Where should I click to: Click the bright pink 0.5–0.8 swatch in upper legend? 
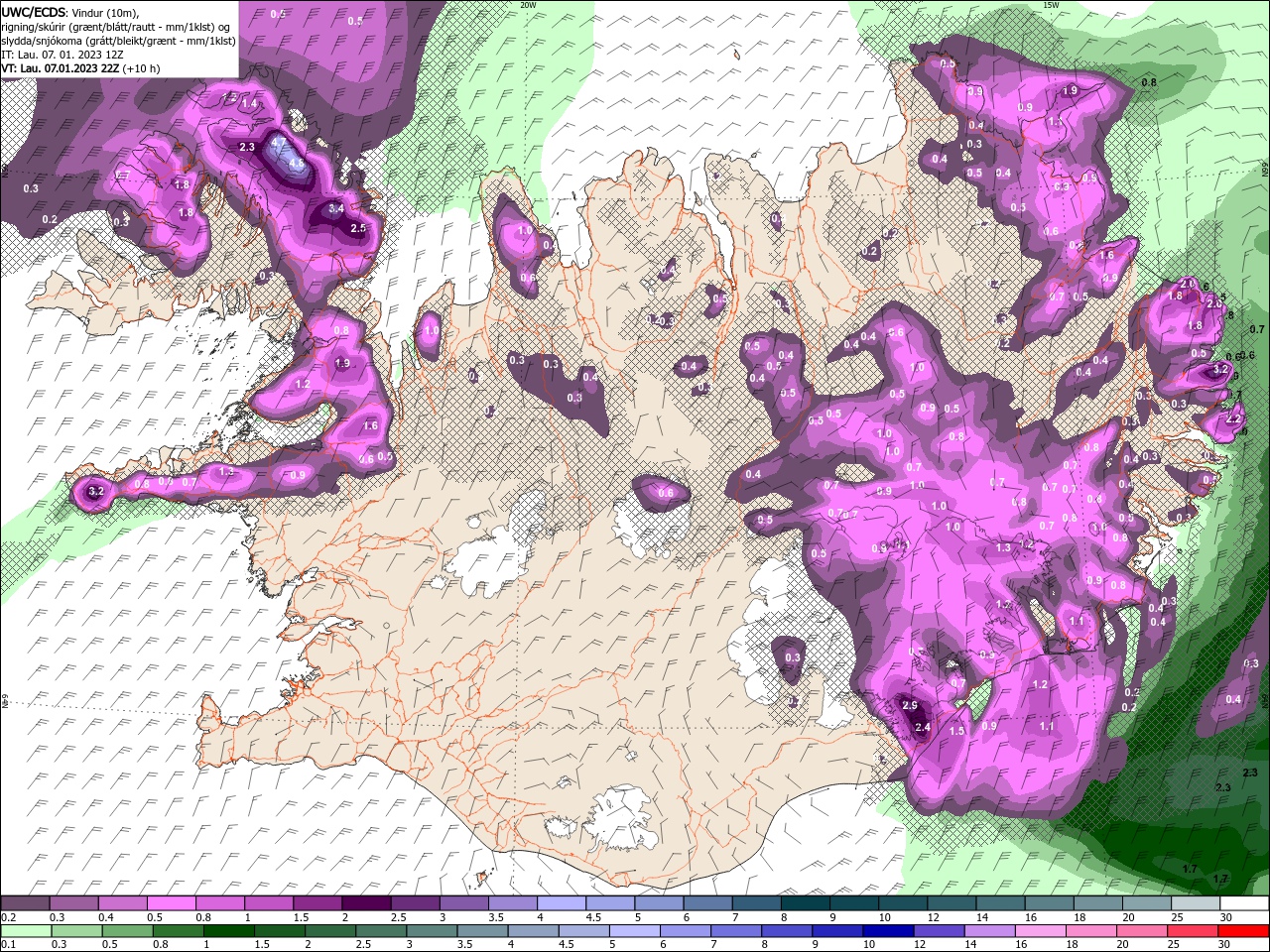(172, 903)
